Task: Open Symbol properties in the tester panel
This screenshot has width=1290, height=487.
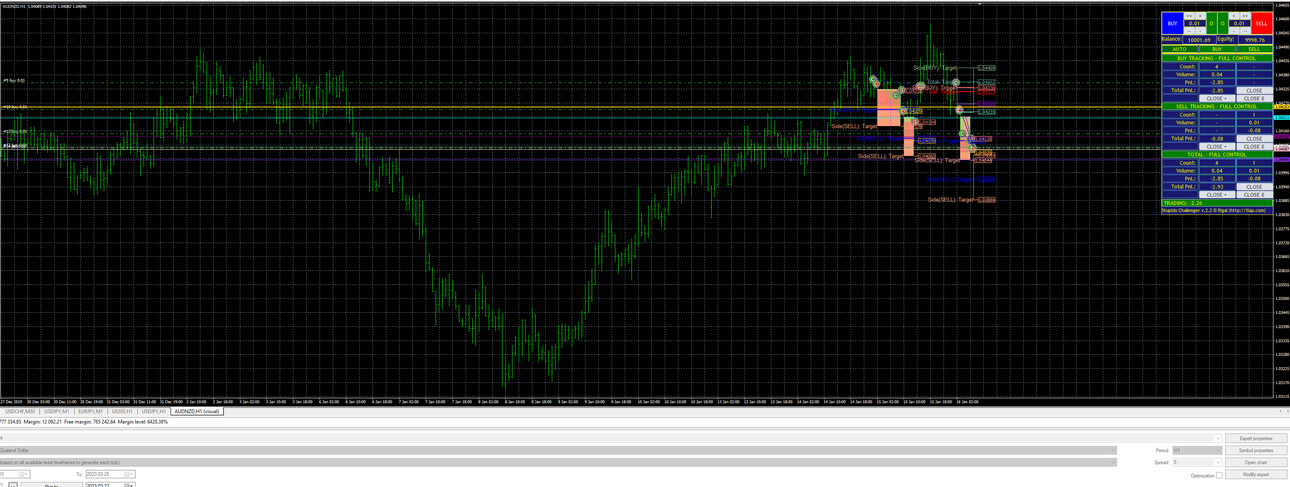Action: (1256, 451)
